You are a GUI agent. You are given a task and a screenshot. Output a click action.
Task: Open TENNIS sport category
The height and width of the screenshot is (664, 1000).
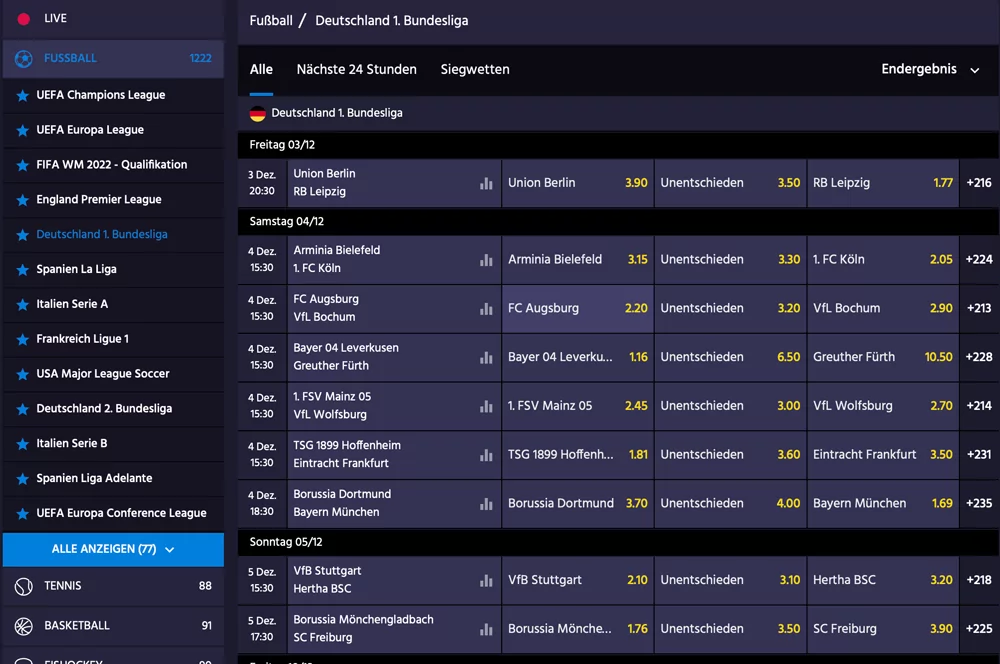113,586
